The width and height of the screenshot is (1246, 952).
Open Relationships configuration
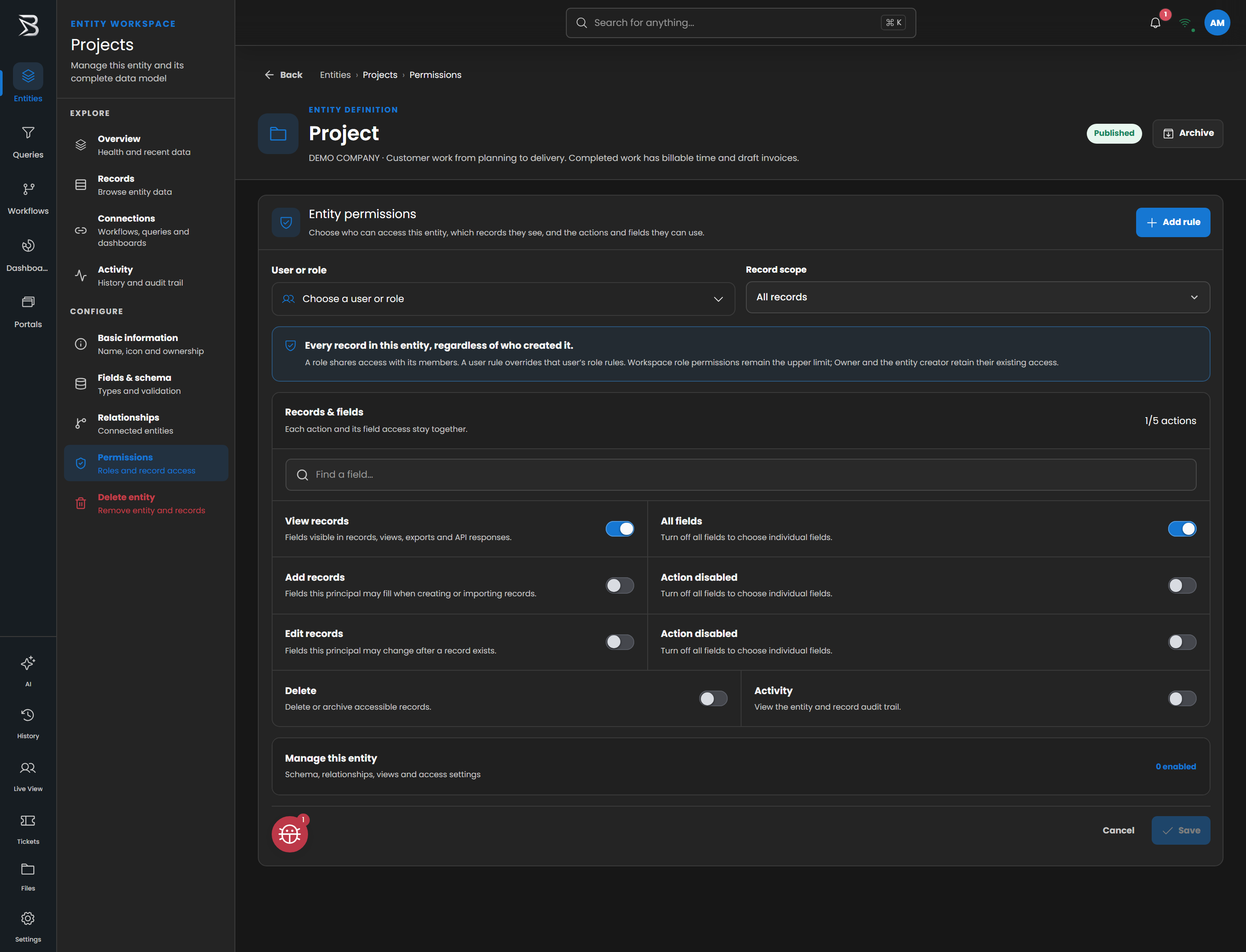(146, 424)
